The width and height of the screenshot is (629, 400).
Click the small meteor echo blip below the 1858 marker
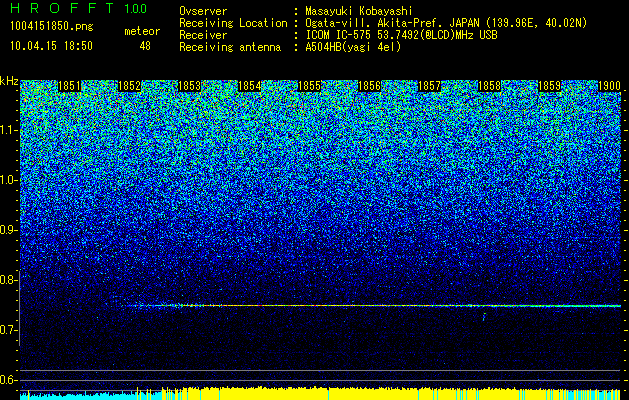[484, 317]
